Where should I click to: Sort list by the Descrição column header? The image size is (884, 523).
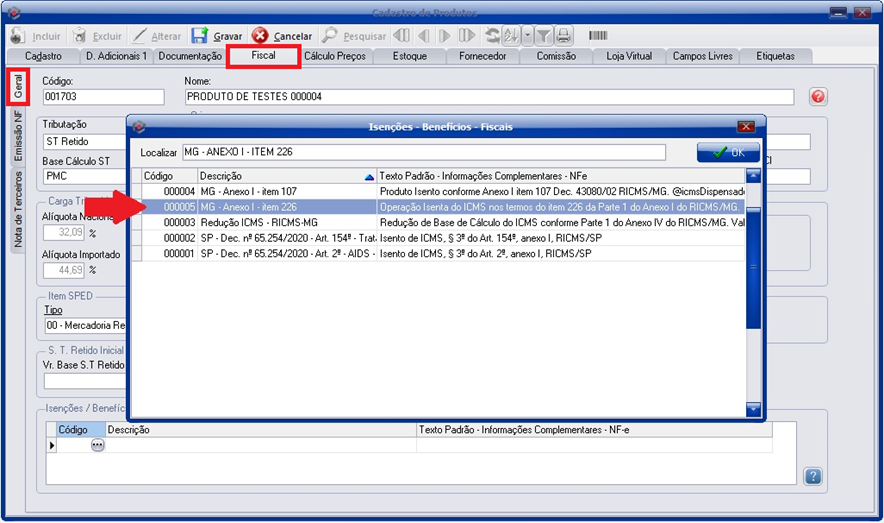pyautogui.click(x=286, y=176)
